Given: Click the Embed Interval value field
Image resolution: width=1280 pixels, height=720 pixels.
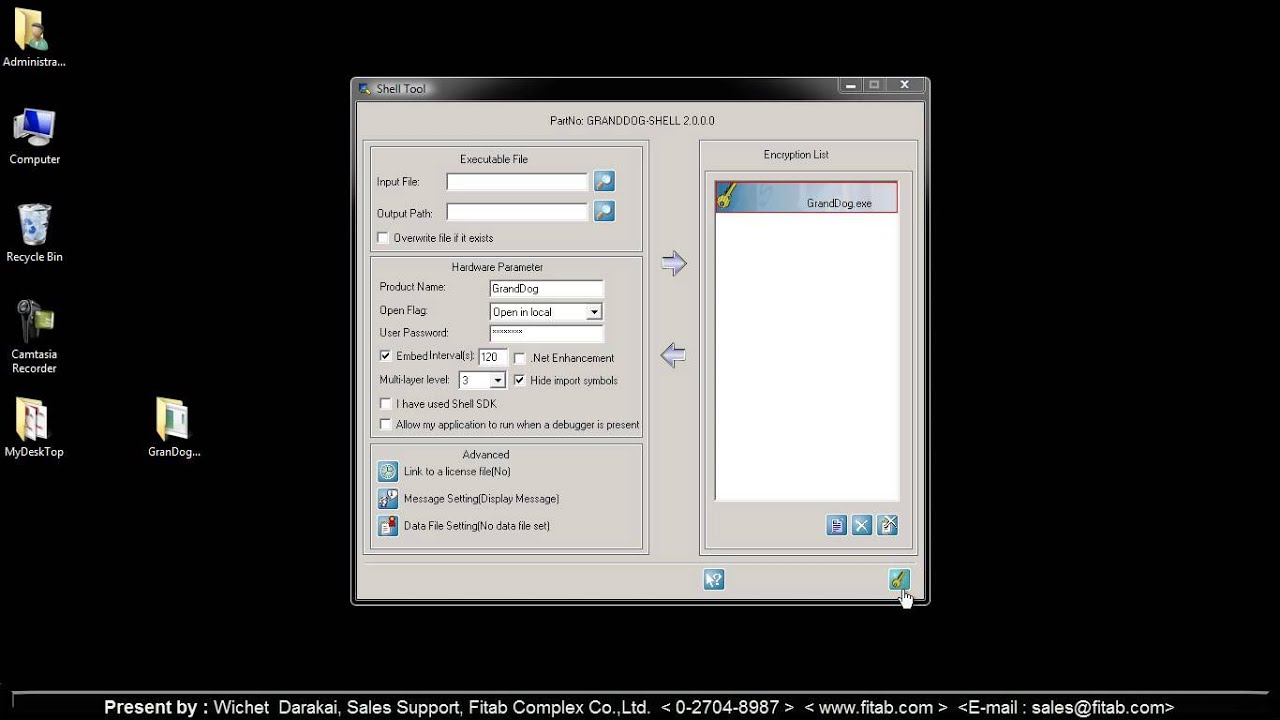Looking at the screenshot, I should 492,357.
